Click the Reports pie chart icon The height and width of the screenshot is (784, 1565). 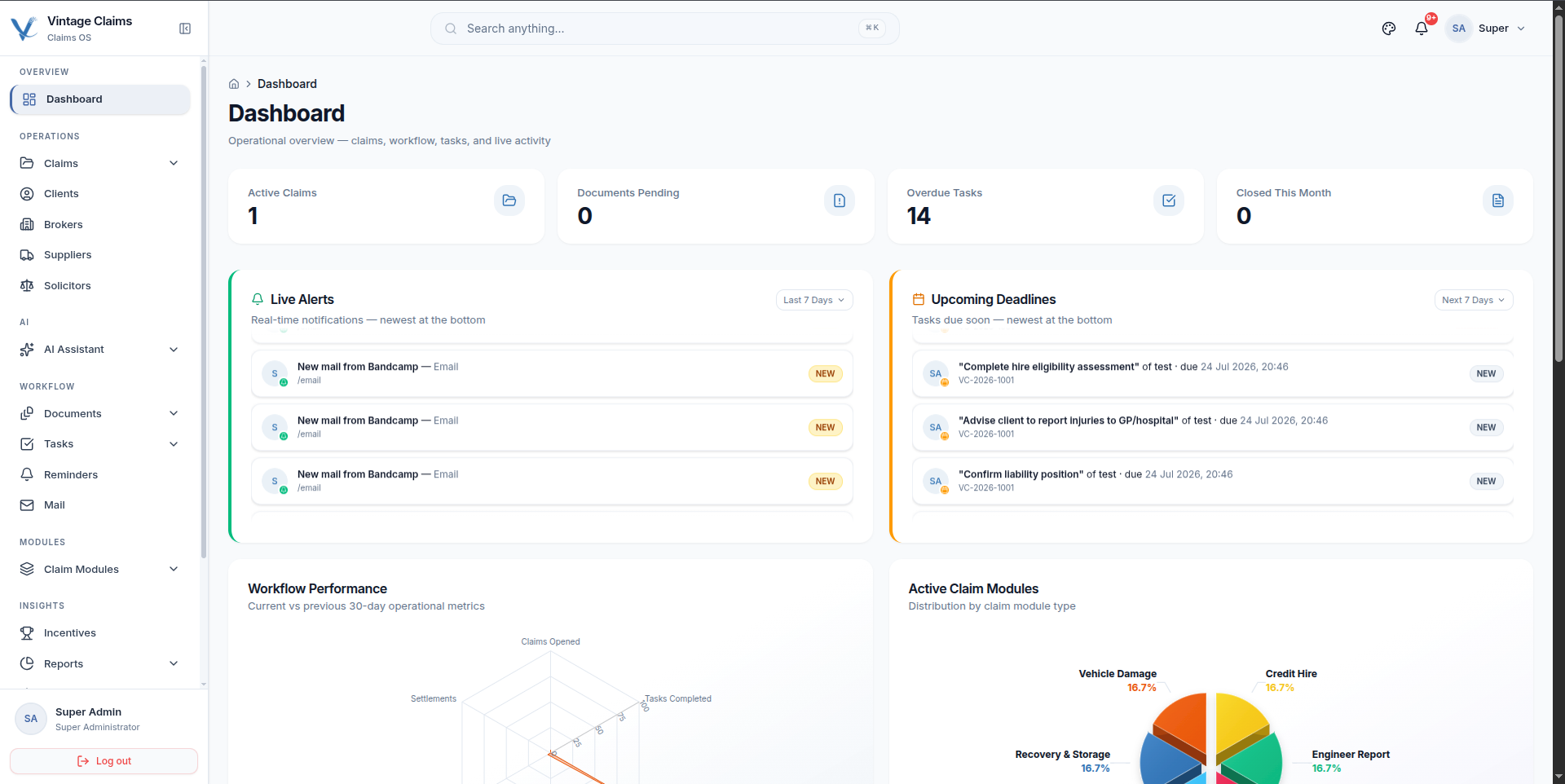point(27,663)
